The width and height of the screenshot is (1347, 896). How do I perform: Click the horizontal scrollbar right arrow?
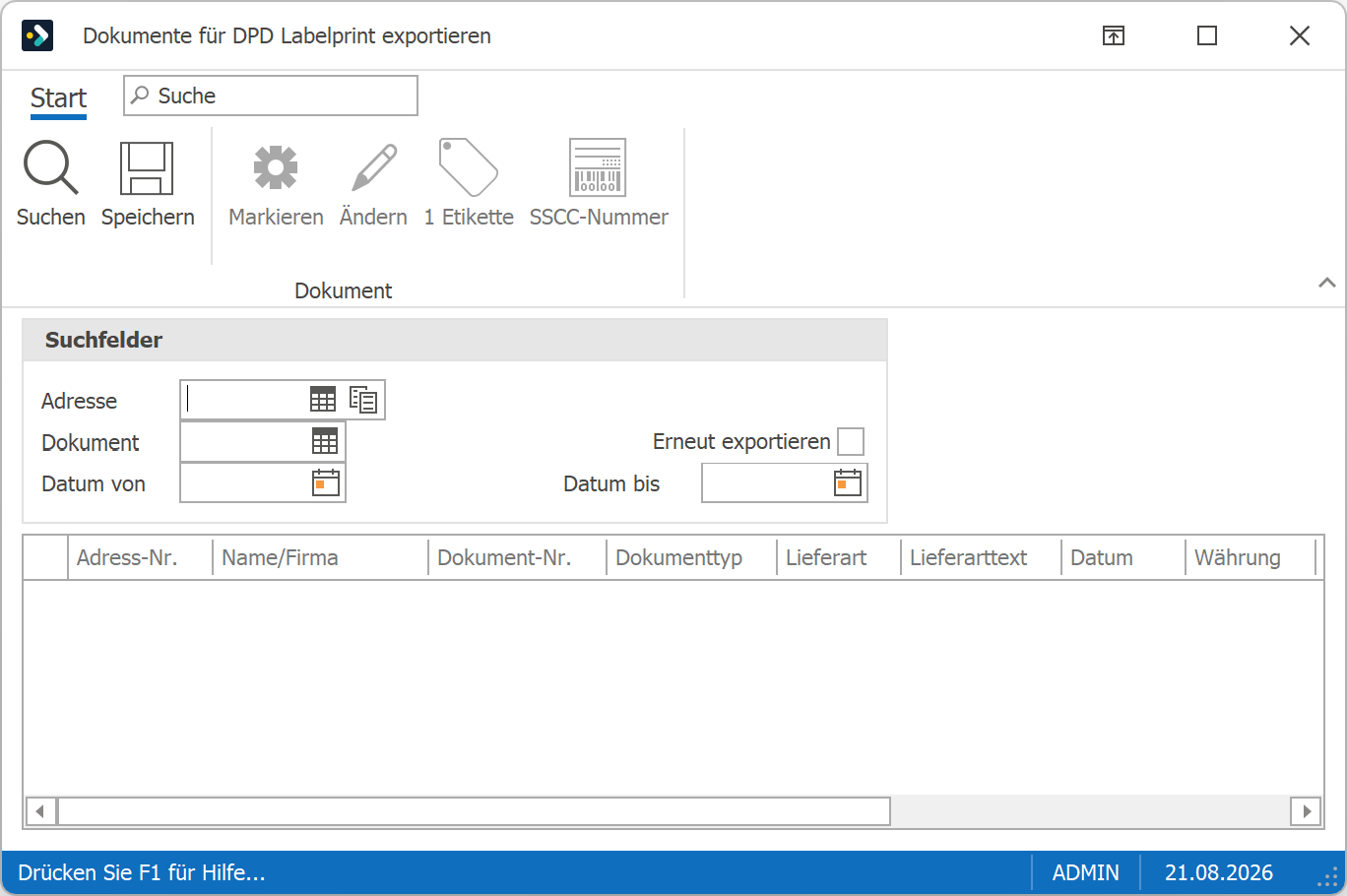(1307, 811)
